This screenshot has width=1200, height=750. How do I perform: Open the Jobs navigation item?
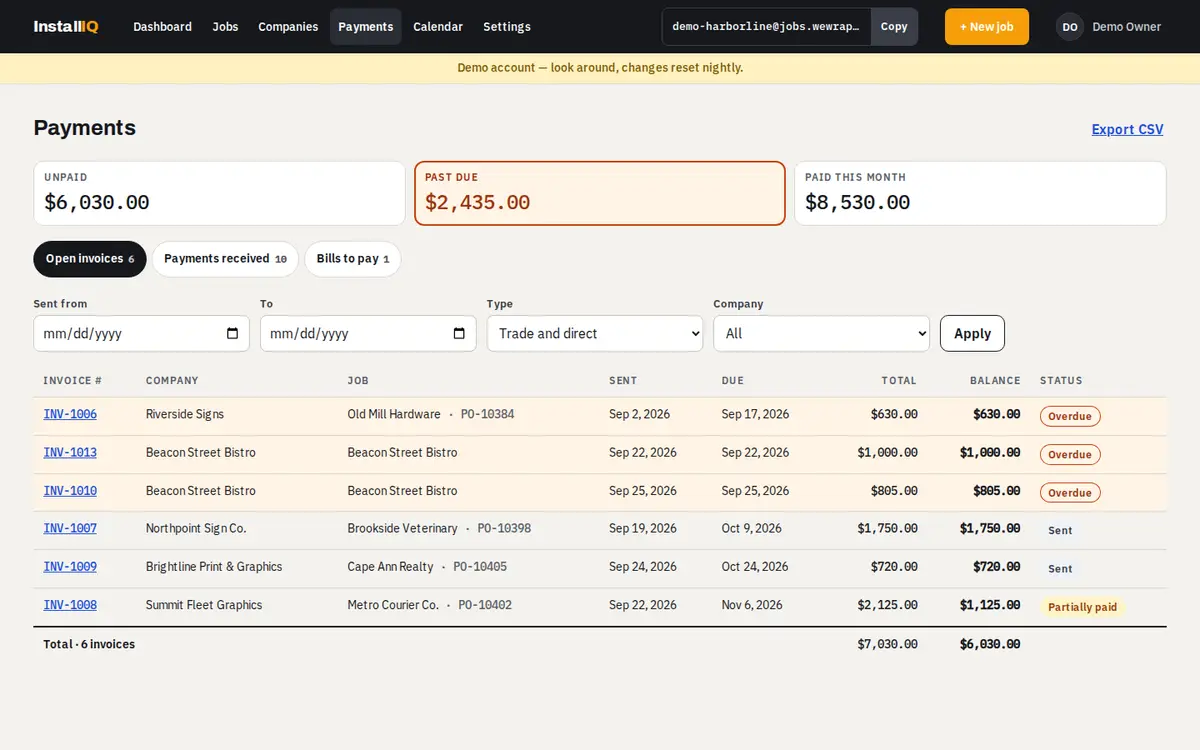click(225, 27)
